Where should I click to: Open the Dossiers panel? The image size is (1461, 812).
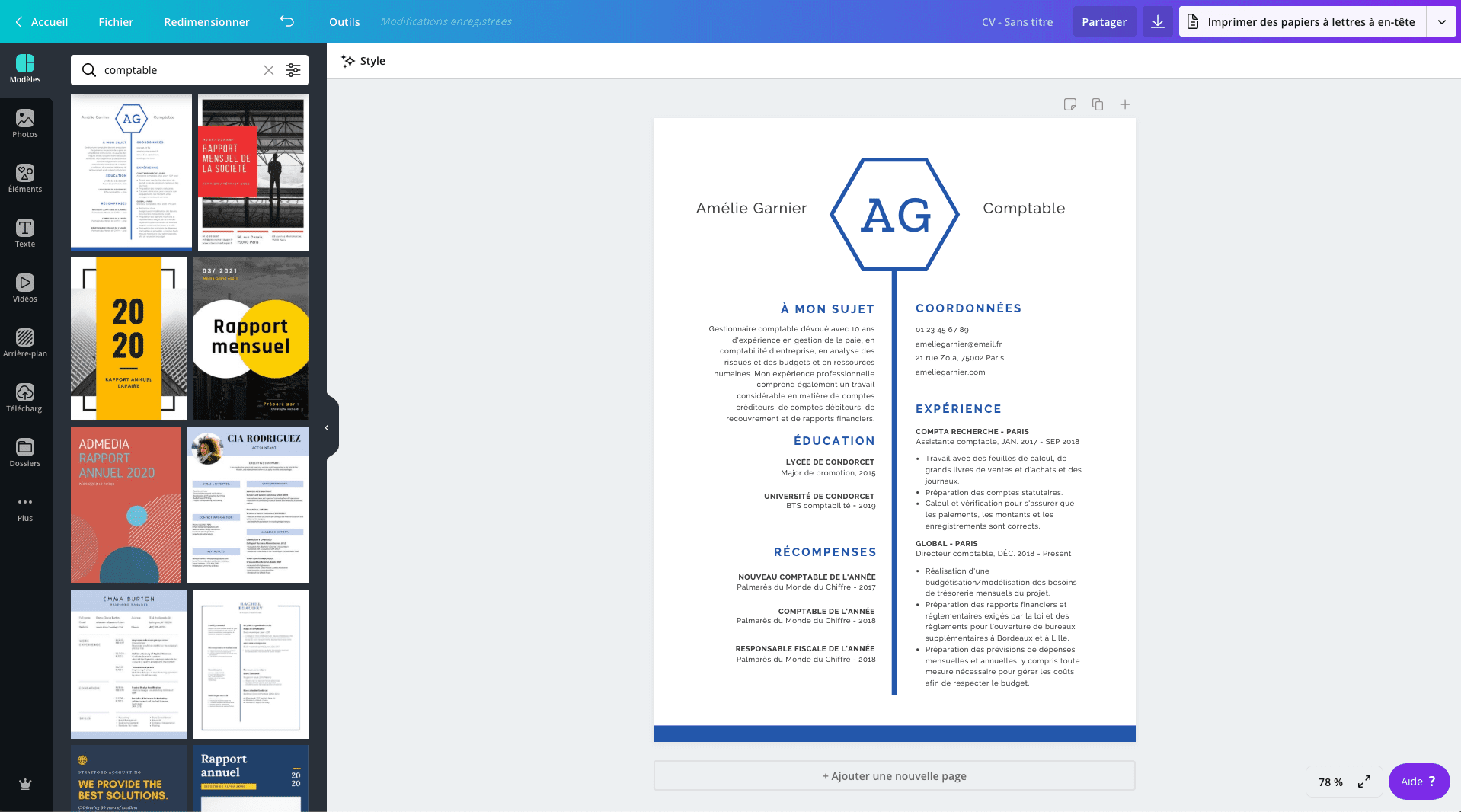(x=25, y=452)
